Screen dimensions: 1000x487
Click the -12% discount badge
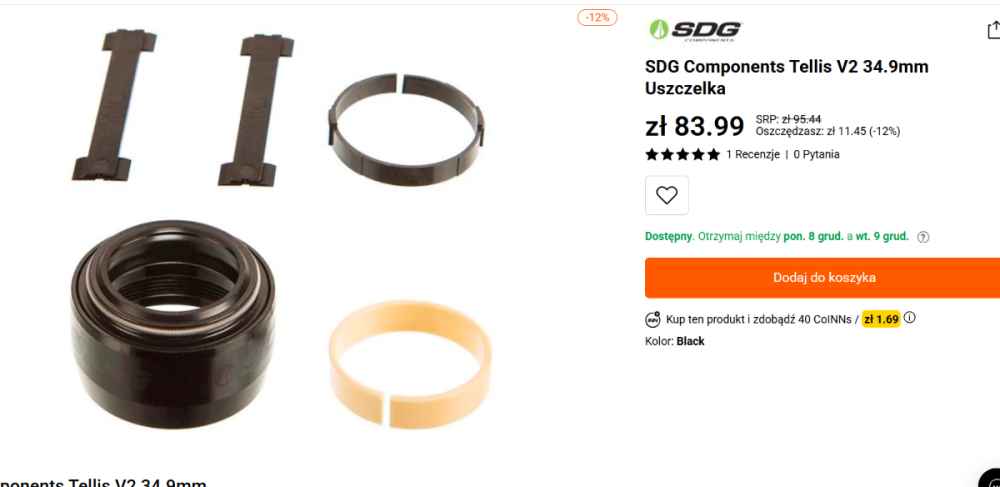597,18
